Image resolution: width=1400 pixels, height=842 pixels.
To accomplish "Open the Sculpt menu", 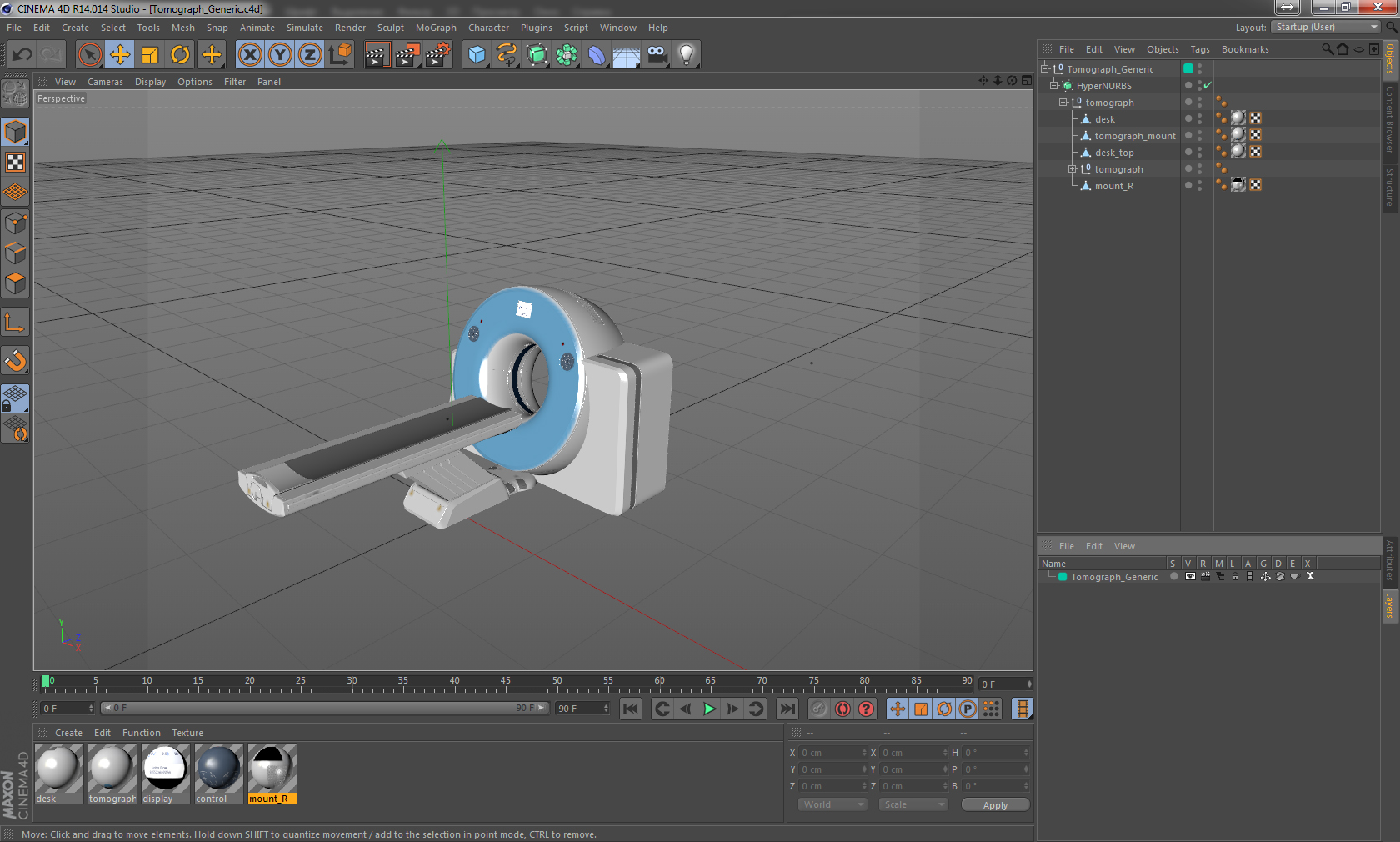I will click(x=391, y=28).
